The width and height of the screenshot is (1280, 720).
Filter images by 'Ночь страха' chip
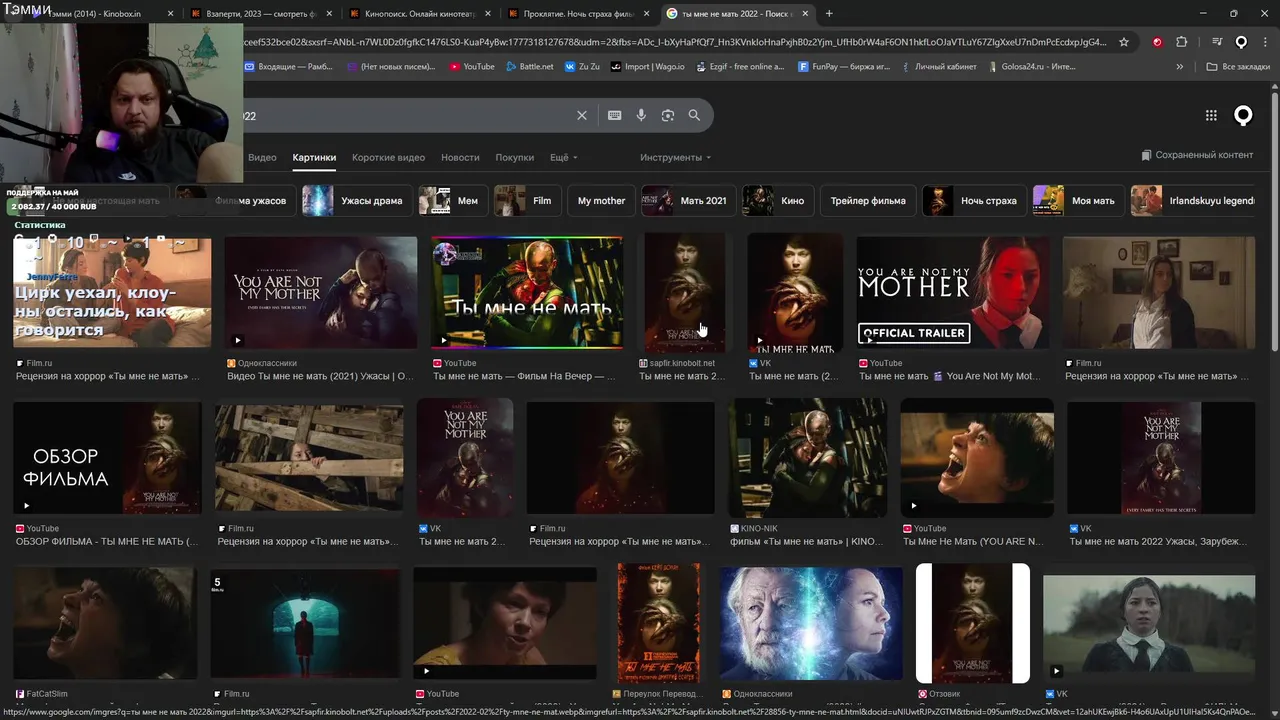point(973,200)
